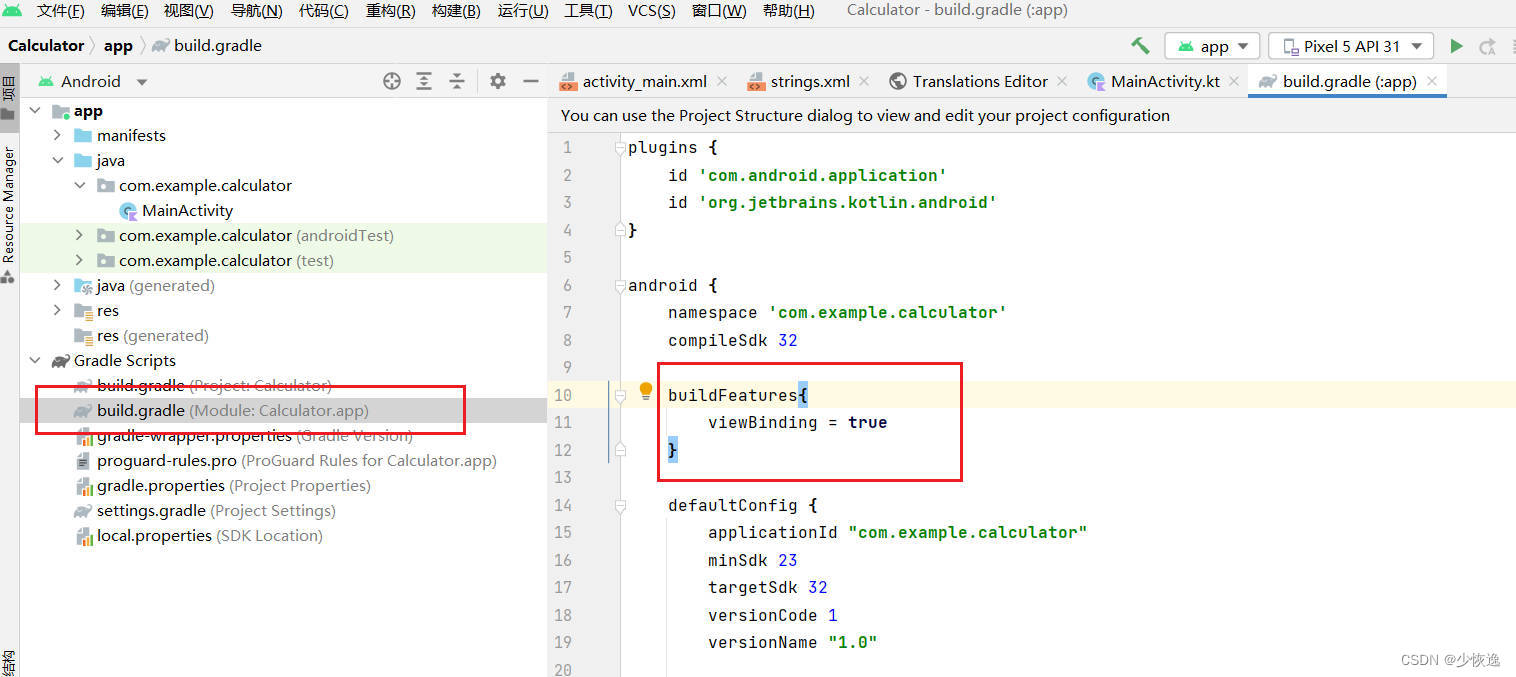This screenshot has height=677, width=1516.
Task: Open the 代码(C) menu
Action: (x=324, y=11)
